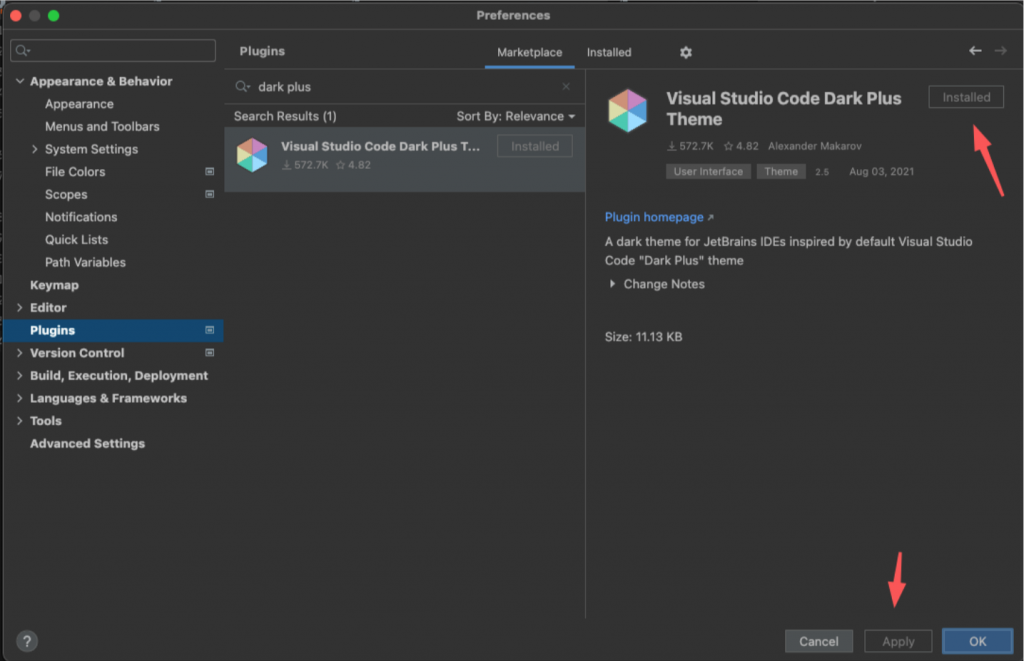The image size is (1024, 661).
Task: Navigate back with the left arrow
Action: pos(975,51)
